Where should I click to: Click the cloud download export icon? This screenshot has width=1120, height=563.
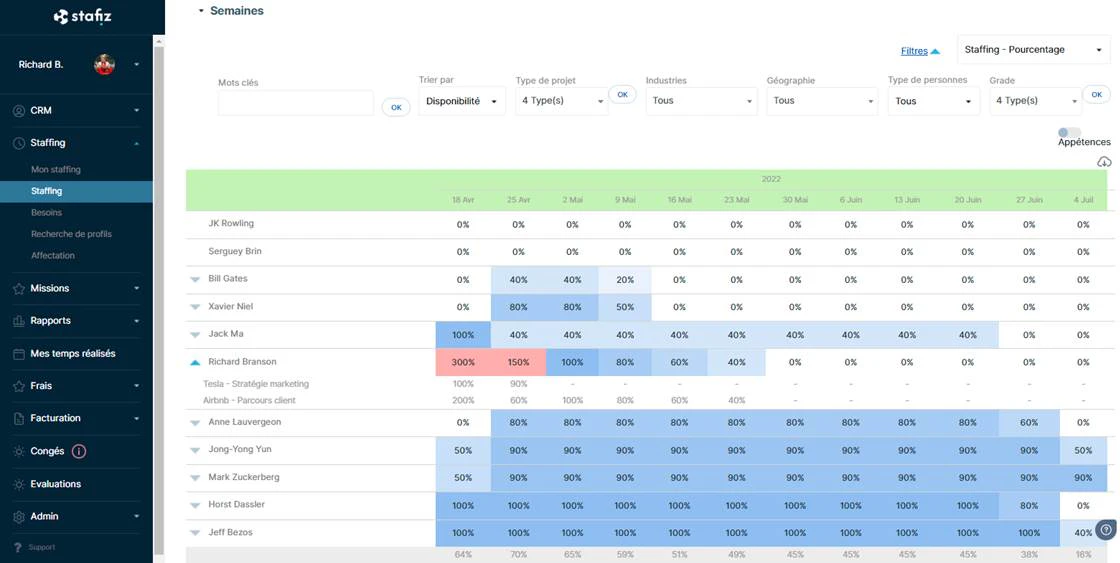coord(1104,162)
